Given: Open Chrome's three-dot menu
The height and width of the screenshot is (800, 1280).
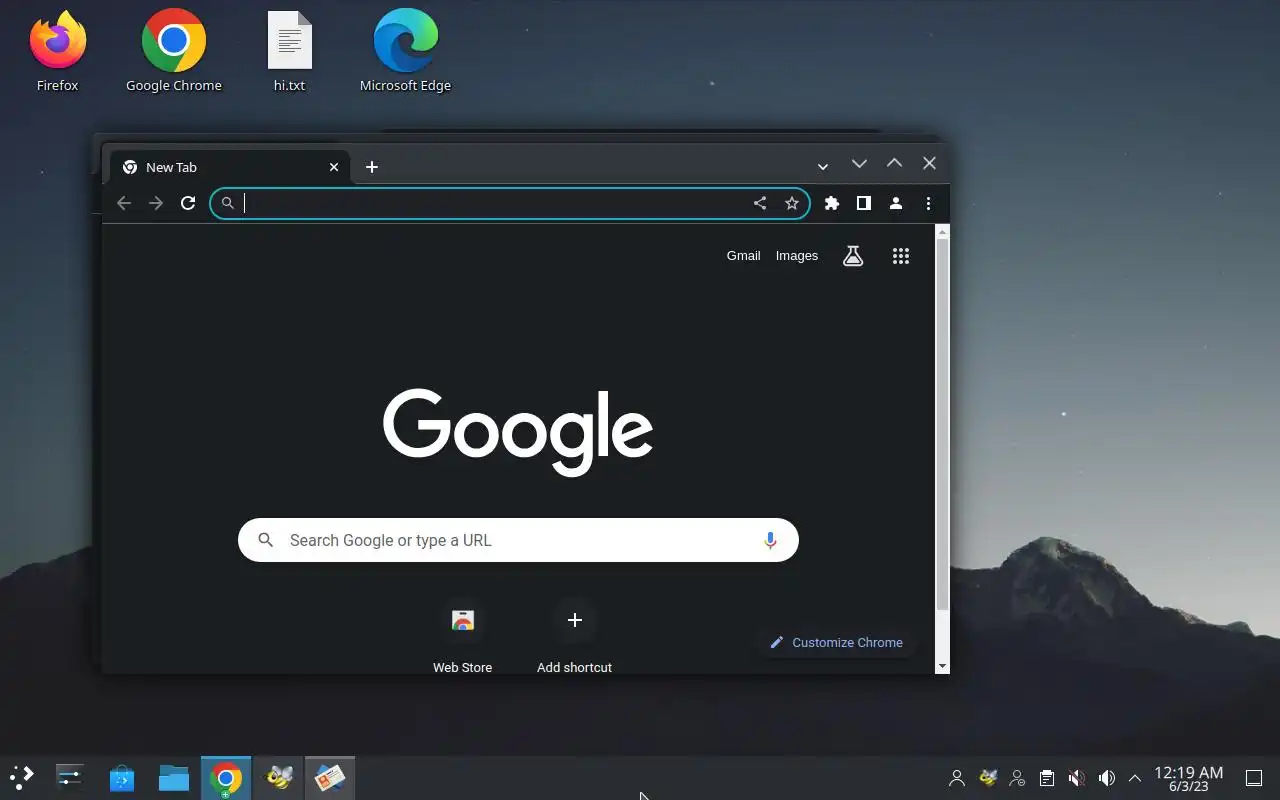Looking at the screenshot, I should [928, 203].
